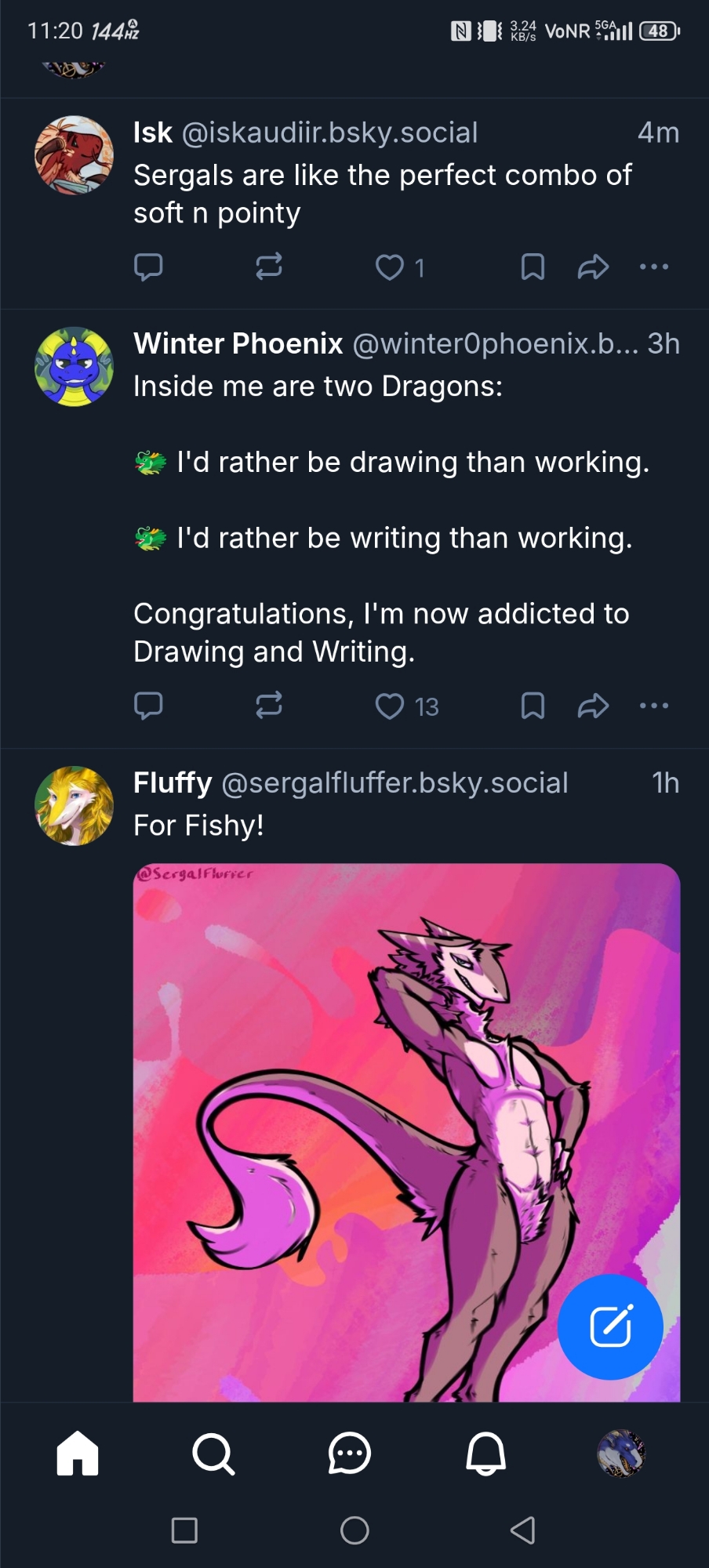Open my profile from bottom bar
Image resolution: width=709 pixels, height=1568 pixels.
click(x=621, y=1453)
